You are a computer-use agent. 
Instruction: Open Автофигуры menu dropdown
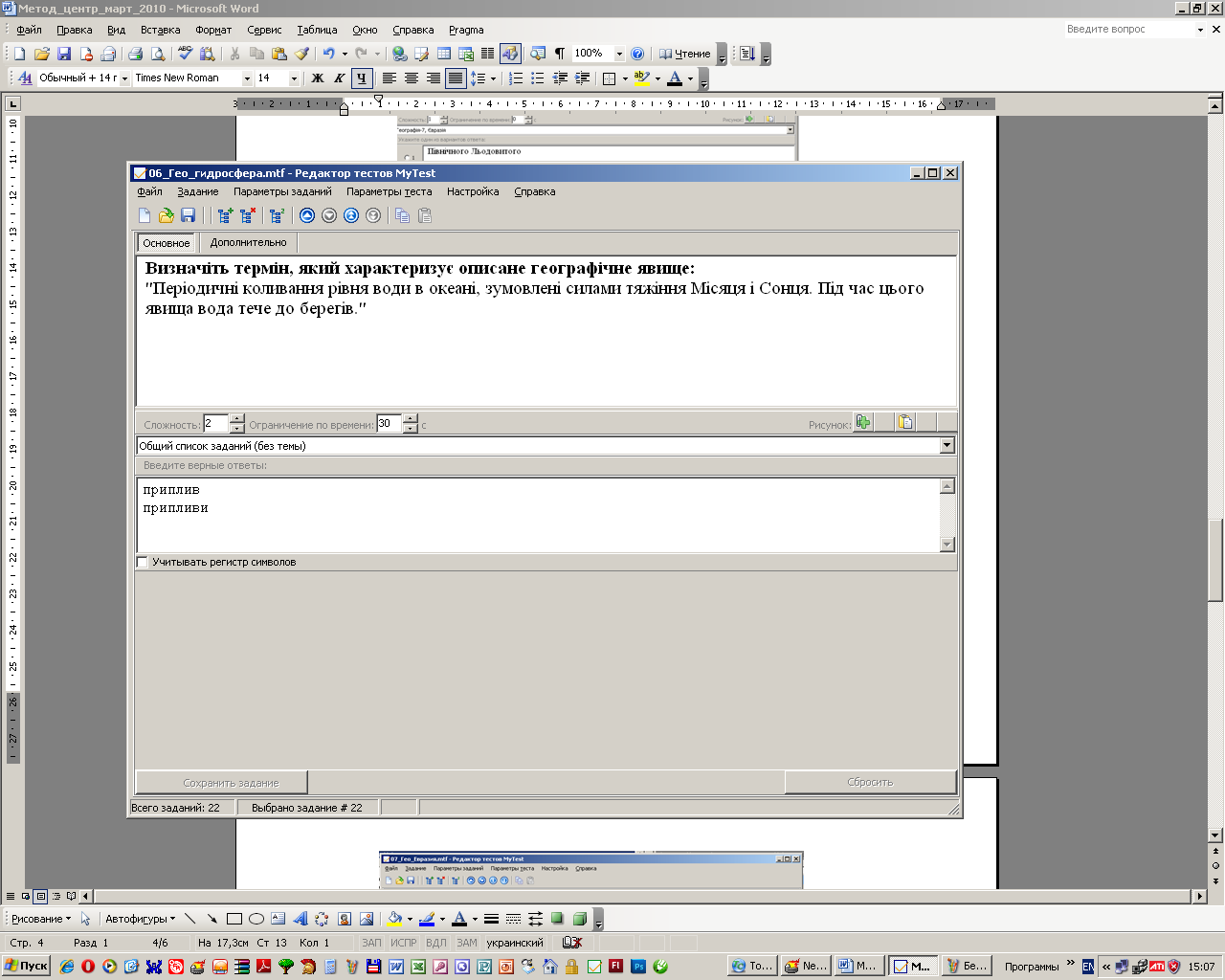141,919
